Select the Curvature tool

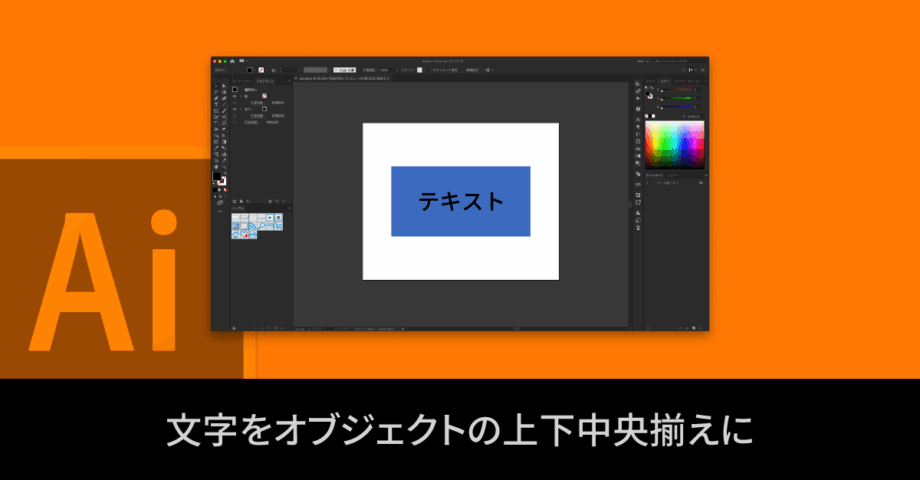pyautogui.click(x=224, y=98)
